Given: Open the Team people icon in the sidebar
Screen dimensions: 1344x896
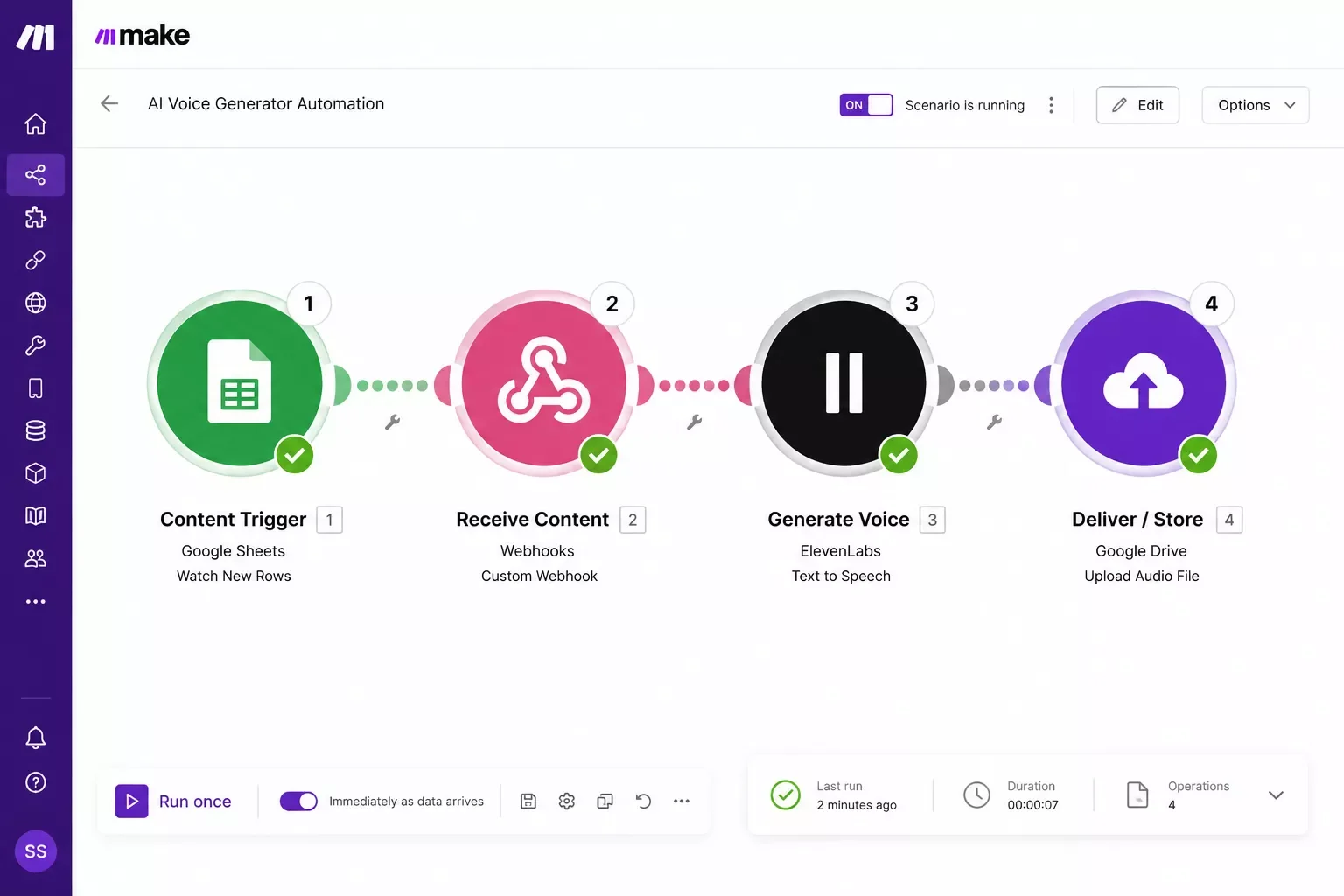Looking at the screenshot, I should pyautogui.click(x=36, y=558).
